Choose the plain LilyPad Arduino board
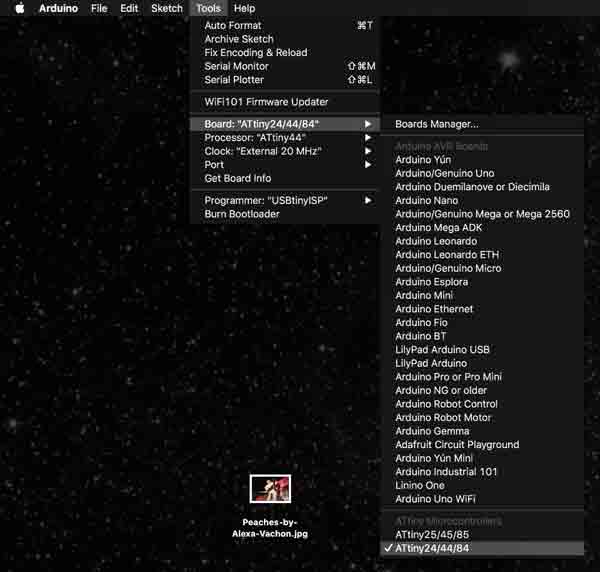This screenshot has height=572, width=600. [x=483, y=363]
